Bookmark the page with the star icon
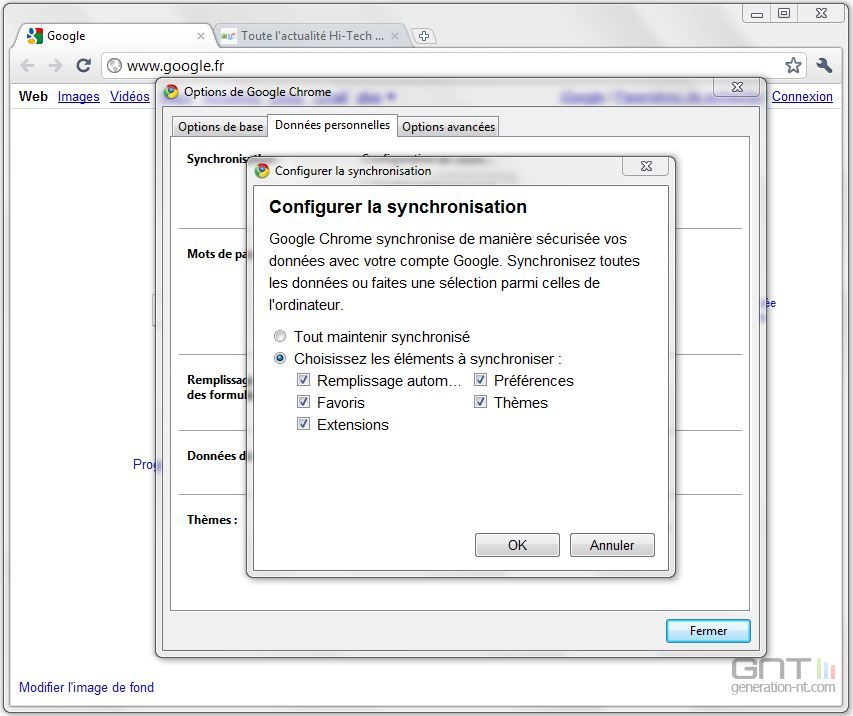The height and width of the screenshot is (716, 853). [x=793, y=65]
